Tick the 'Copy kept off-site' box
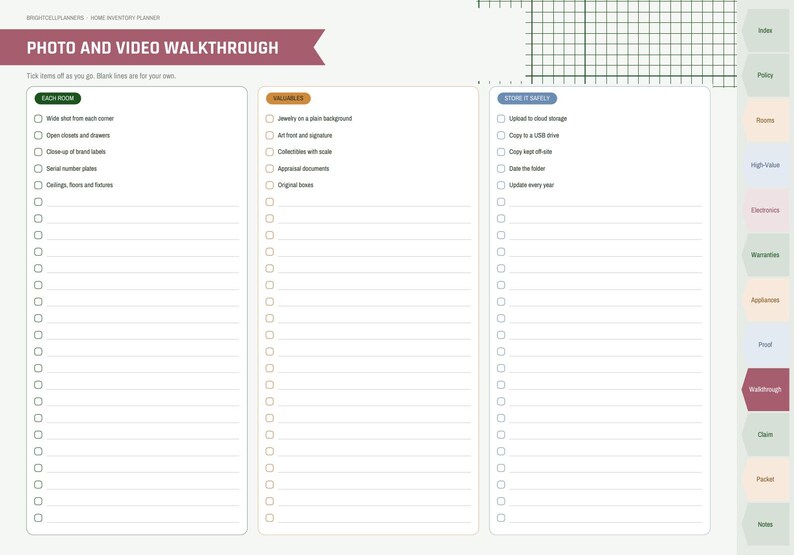Viewport: 794px width, 555px height. point(501,152)
